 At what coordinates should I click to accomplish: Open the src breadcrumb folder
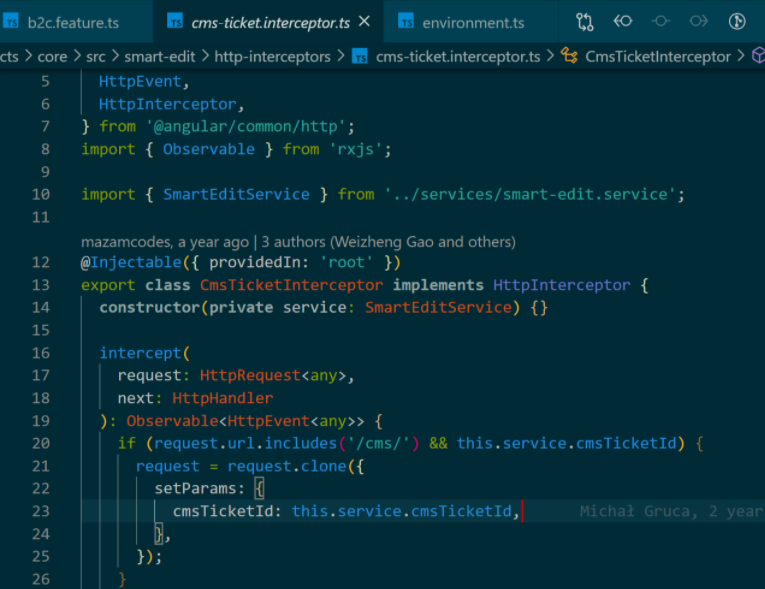(96, 57)
